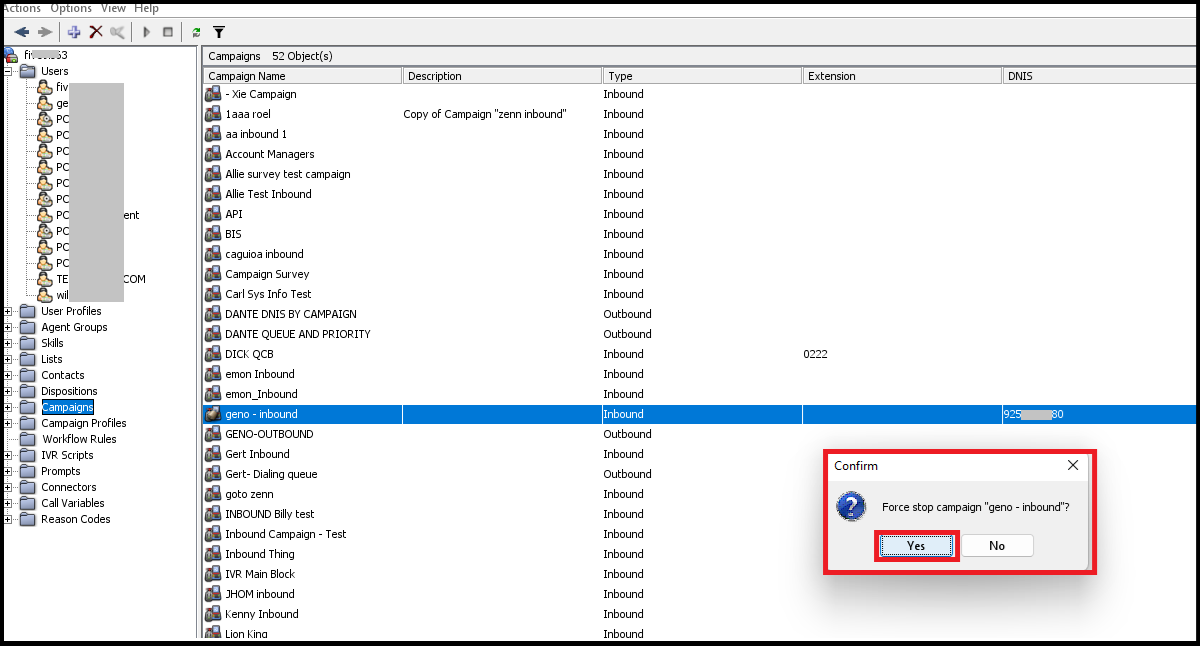This screenshot has height=648, width=1200.
Task: Expand the Skills tree node
Action: click(x=8, y=343)
